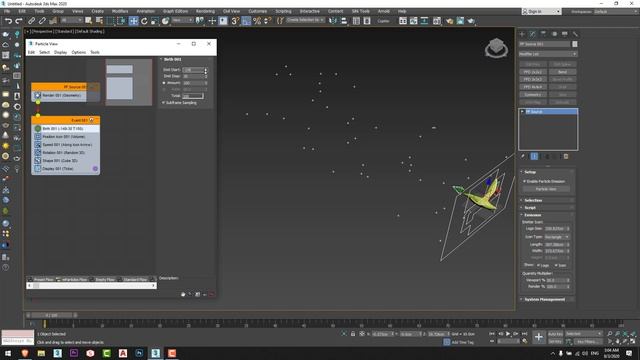Activate the Select and Move tool
This screenshot has width=640, height=360.
pos(133,21)
